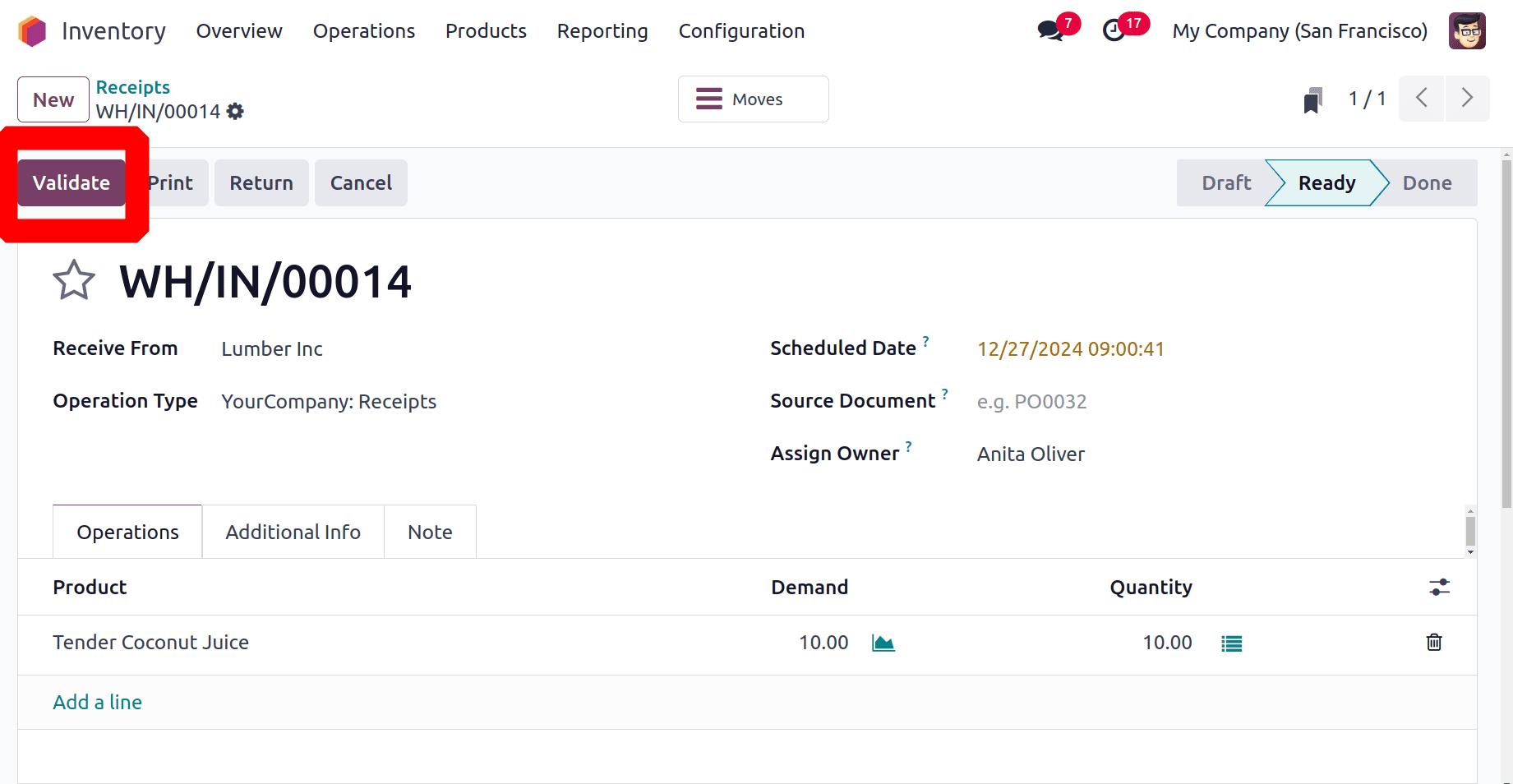Screen dimensions: 1513x784
Task: Open the user avatar menu
Action: pyautogui.click(x=1467, y=31)
